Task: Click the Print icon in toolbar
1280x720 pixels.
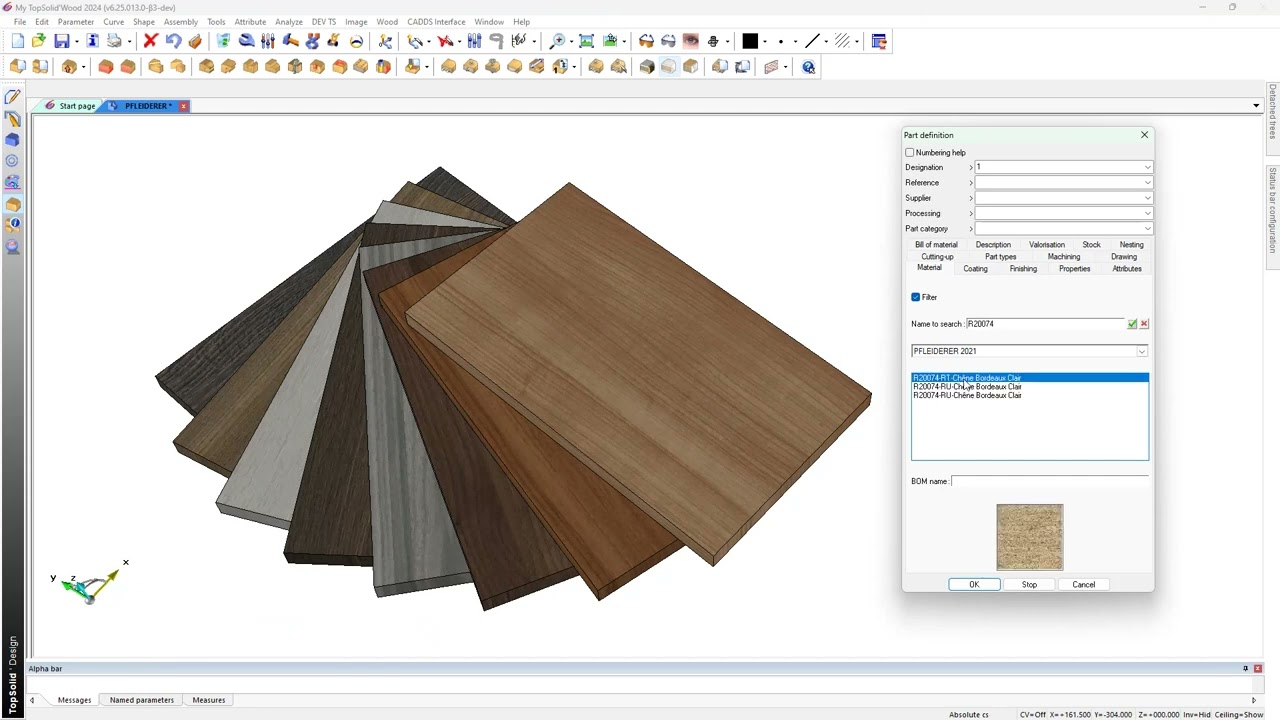Action: (115, 41)
